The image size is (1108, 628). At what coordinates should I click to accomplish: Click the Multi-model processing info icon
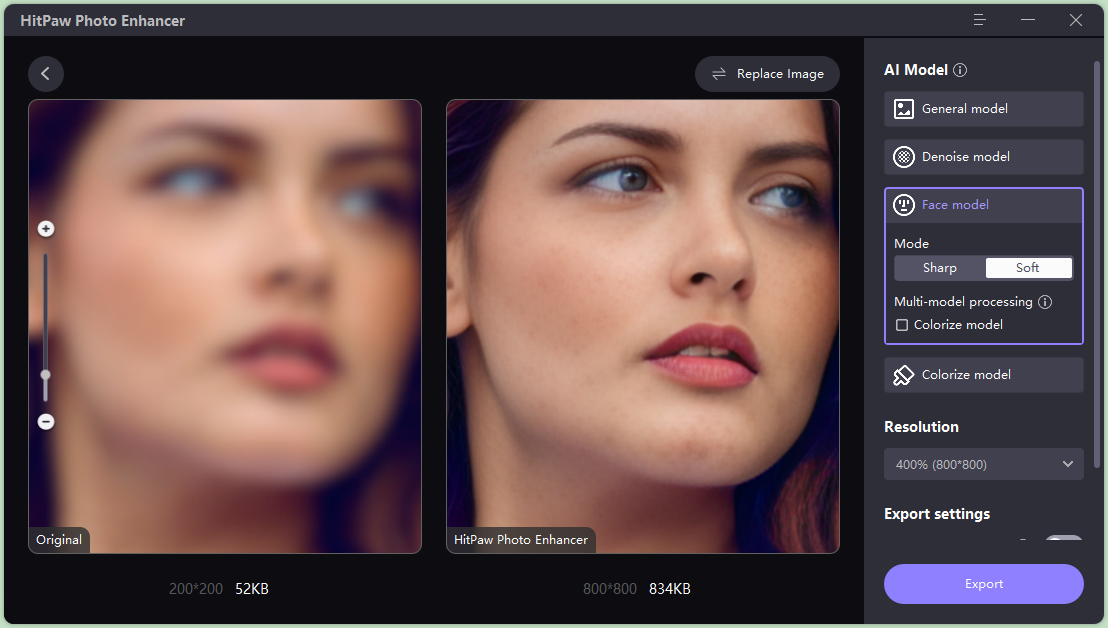pos(1045,302)
